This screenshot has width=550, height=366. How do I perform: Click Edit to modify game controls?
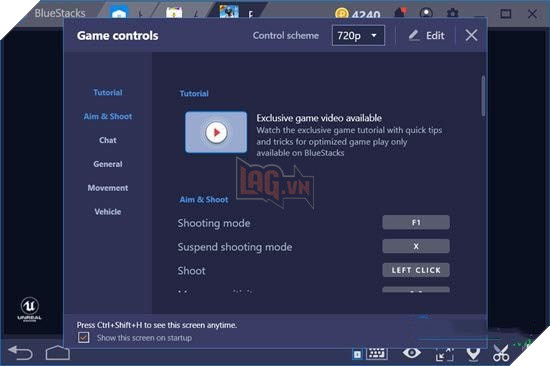click(427, 35)
